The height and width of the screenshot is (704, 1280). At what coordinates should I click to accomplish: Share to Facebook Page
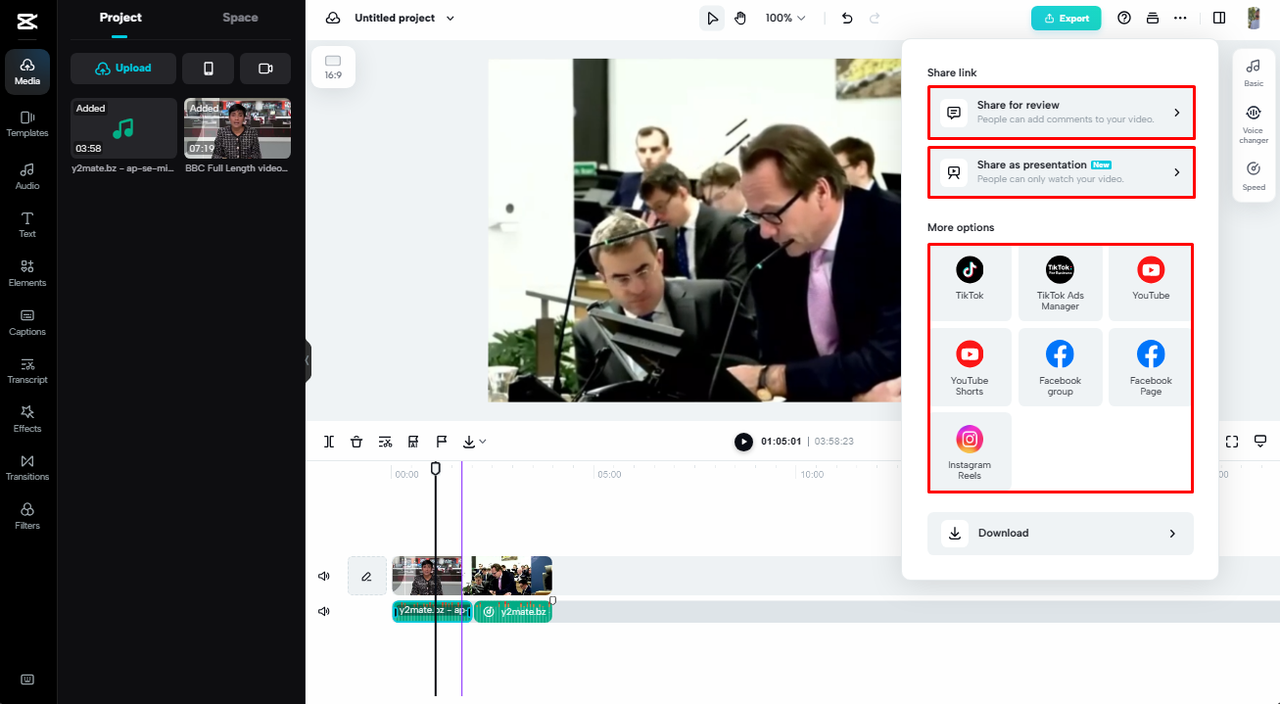click(1151, 368)
